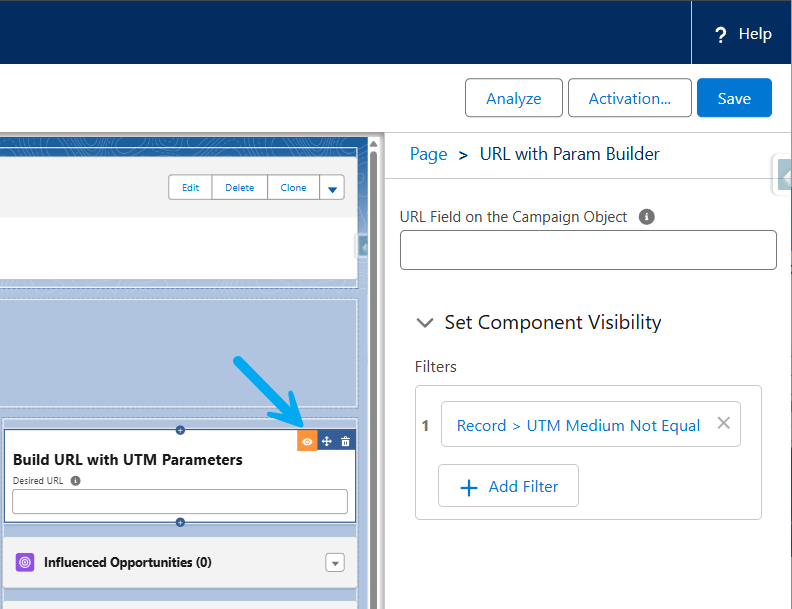Click the URL with Param Builder breadcrumb title
The image size is (792, 609).
click(x=569, y=154)
